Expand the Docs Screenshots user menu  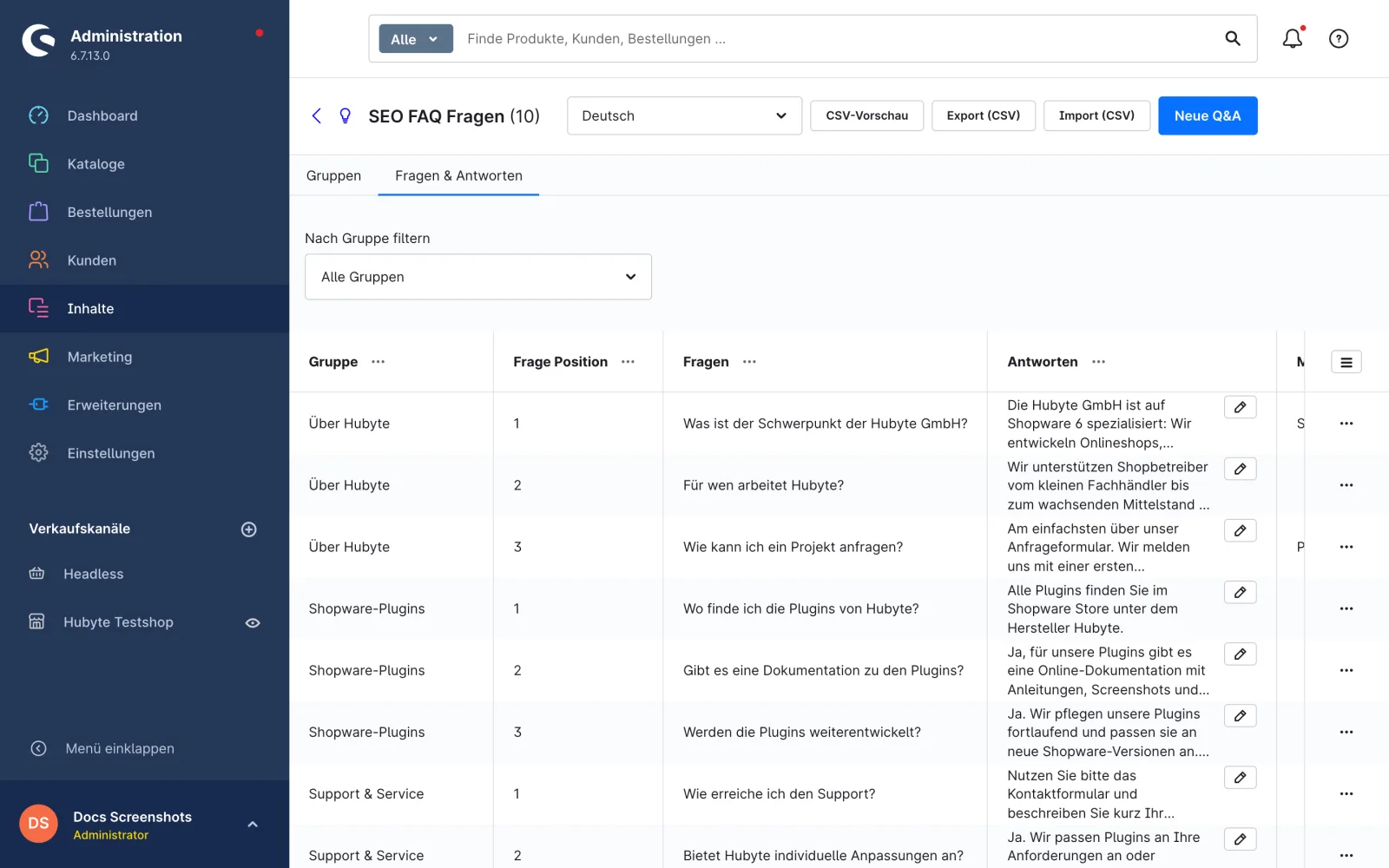pos(252,825)
